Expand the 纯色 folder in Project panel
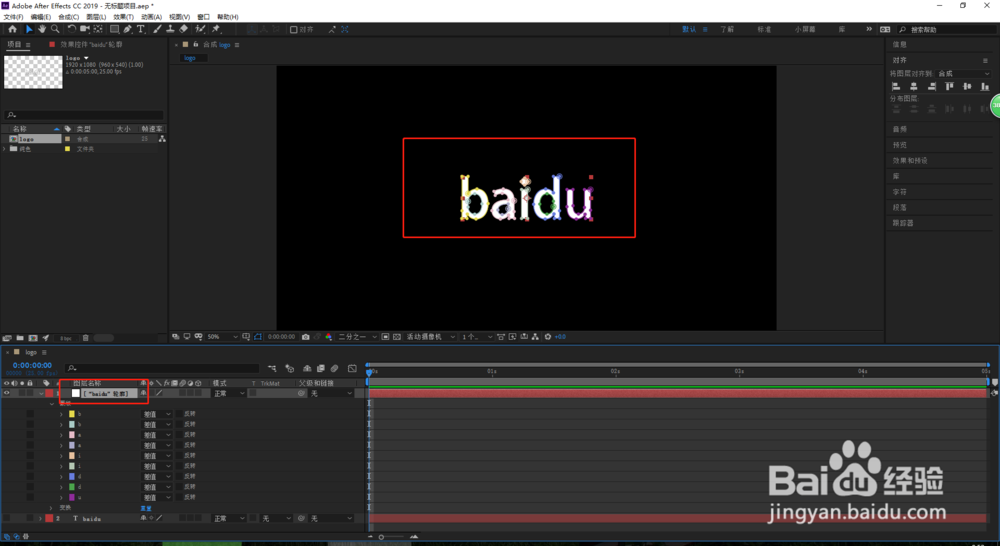1000x546 pixels. (x=4, y=149)
